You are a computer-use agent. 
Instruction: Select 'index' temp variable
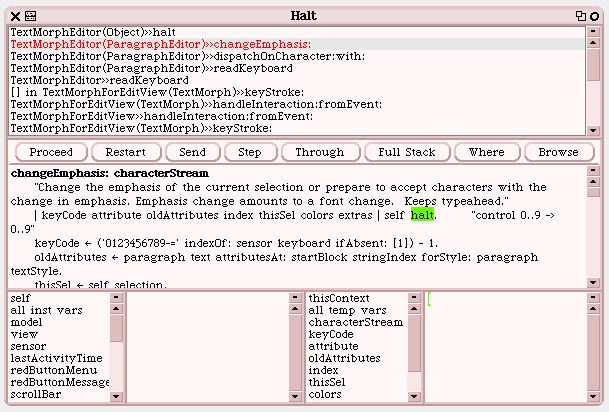click(357, 370)
